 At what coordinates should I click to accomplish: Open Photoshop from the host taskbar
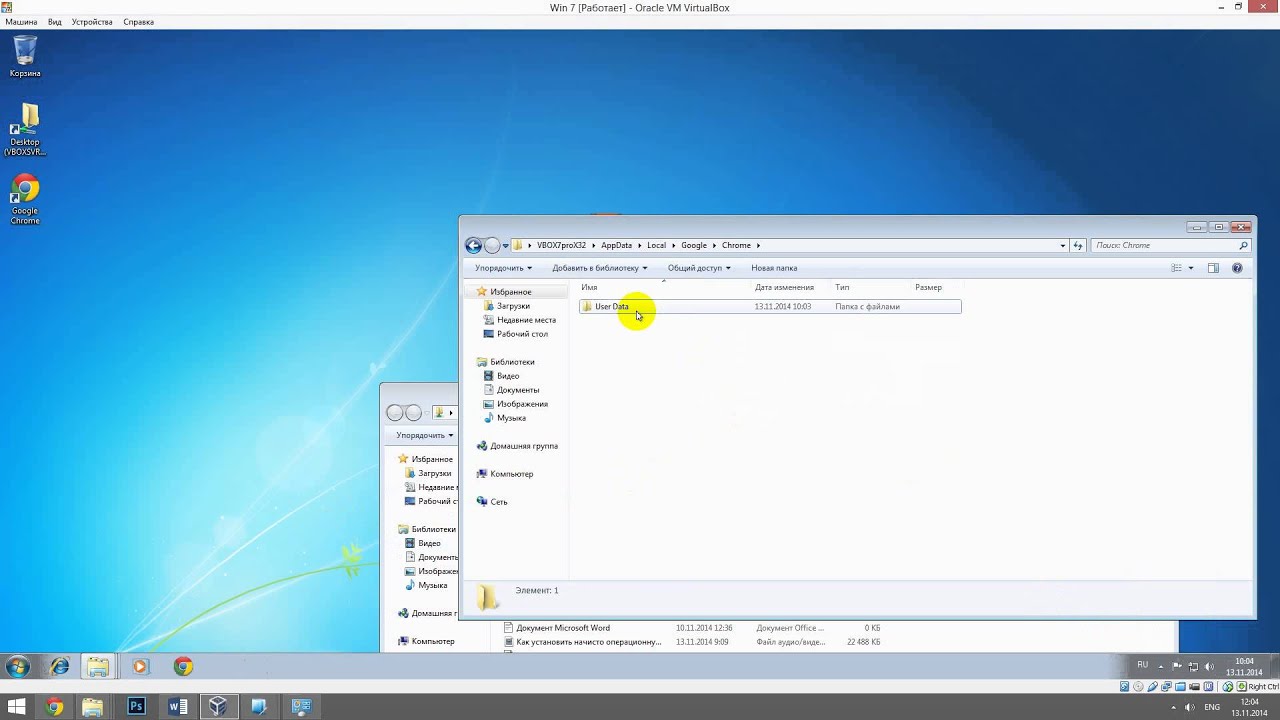(136, 707)
